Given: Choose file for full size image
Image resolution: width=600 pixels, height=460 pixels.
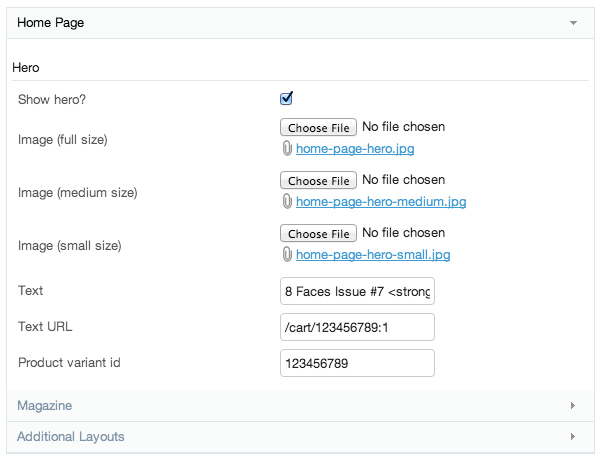Looking at the screenshot, I should pos(318,128).
